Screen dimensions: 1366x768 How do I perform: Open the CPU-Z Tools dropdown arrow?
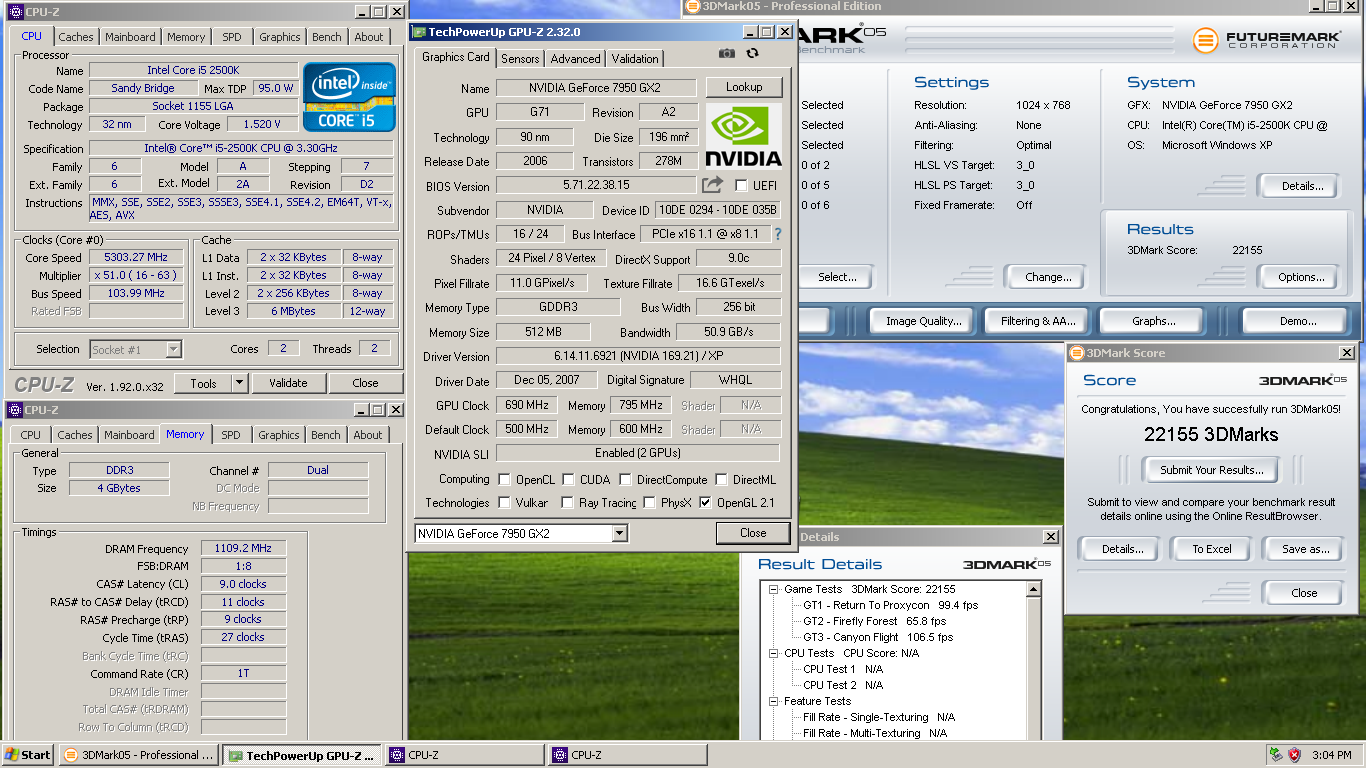point(240,383)
